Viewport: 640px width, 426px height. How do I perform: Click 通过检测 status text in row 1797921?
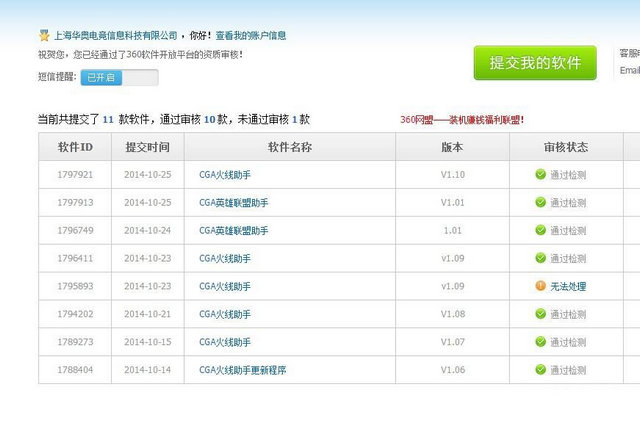pyautogui.click(x=568, y=175)
